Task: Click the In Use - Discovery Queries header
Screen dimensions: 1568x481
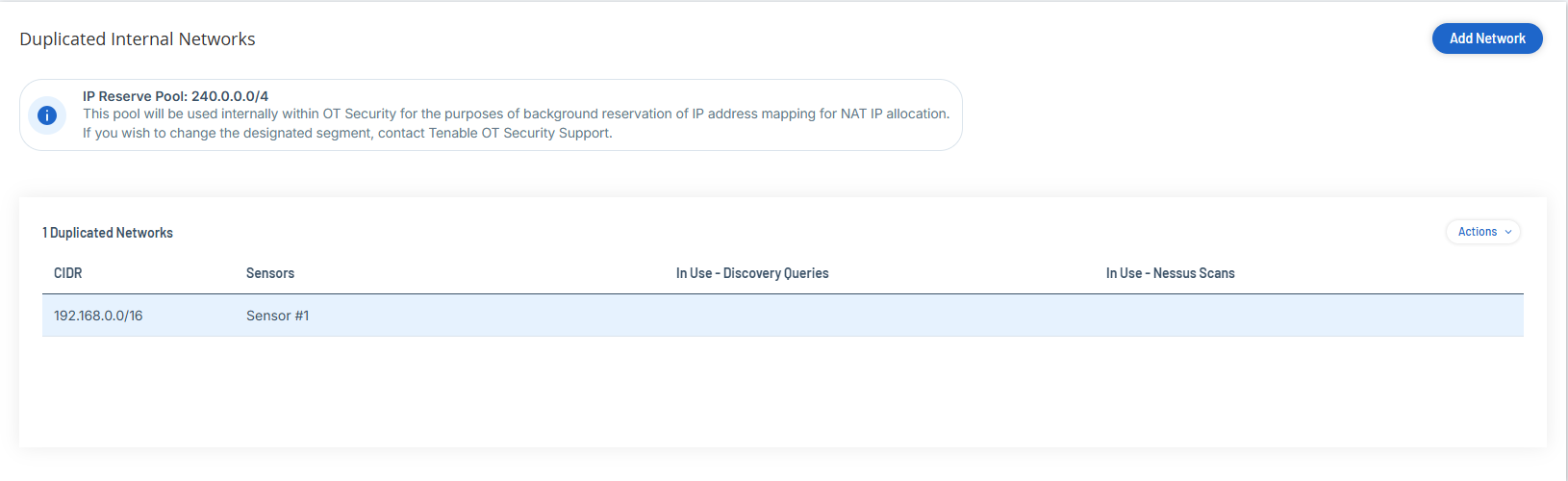Action: [751, 273]
